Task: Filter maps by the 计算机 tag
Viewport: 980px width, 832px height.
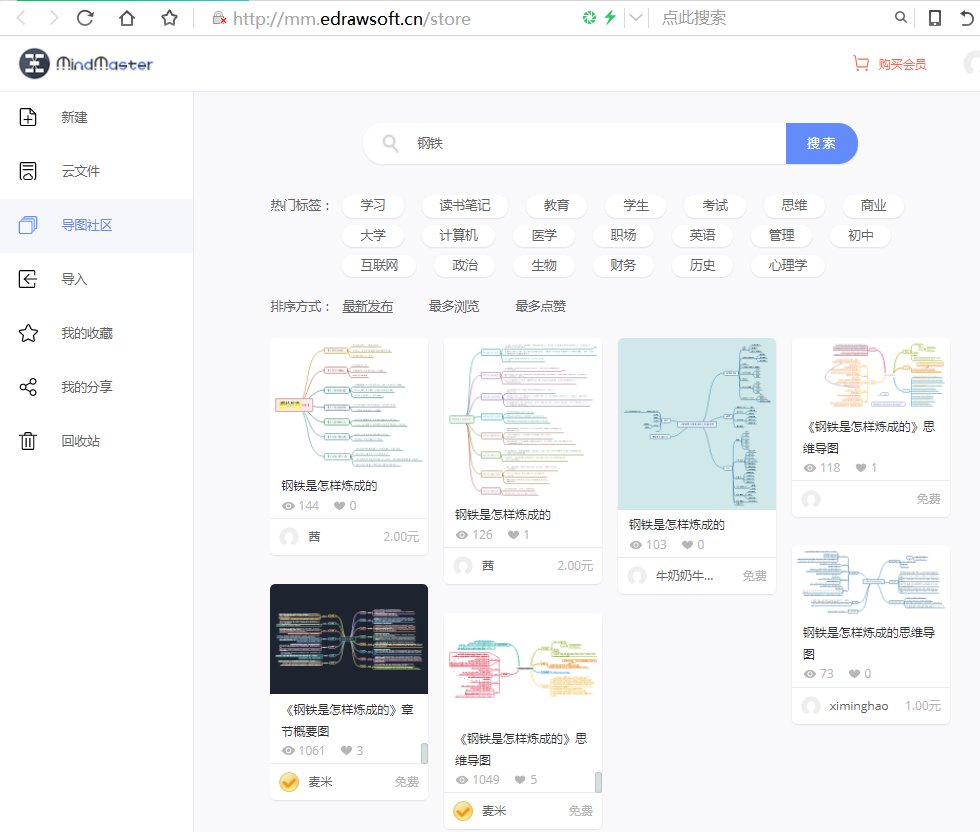Action: [458, 235]
